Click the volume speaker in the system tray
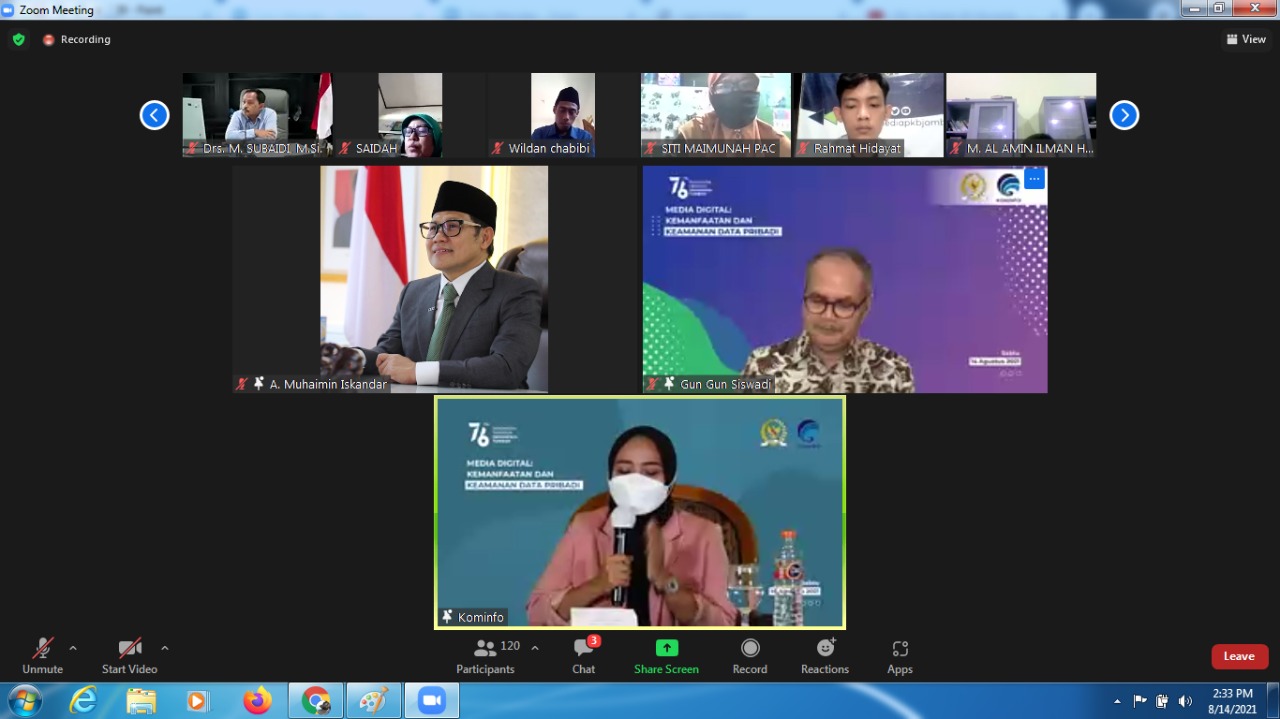This screenshot has height=719, width=1280. (1185, 700)
